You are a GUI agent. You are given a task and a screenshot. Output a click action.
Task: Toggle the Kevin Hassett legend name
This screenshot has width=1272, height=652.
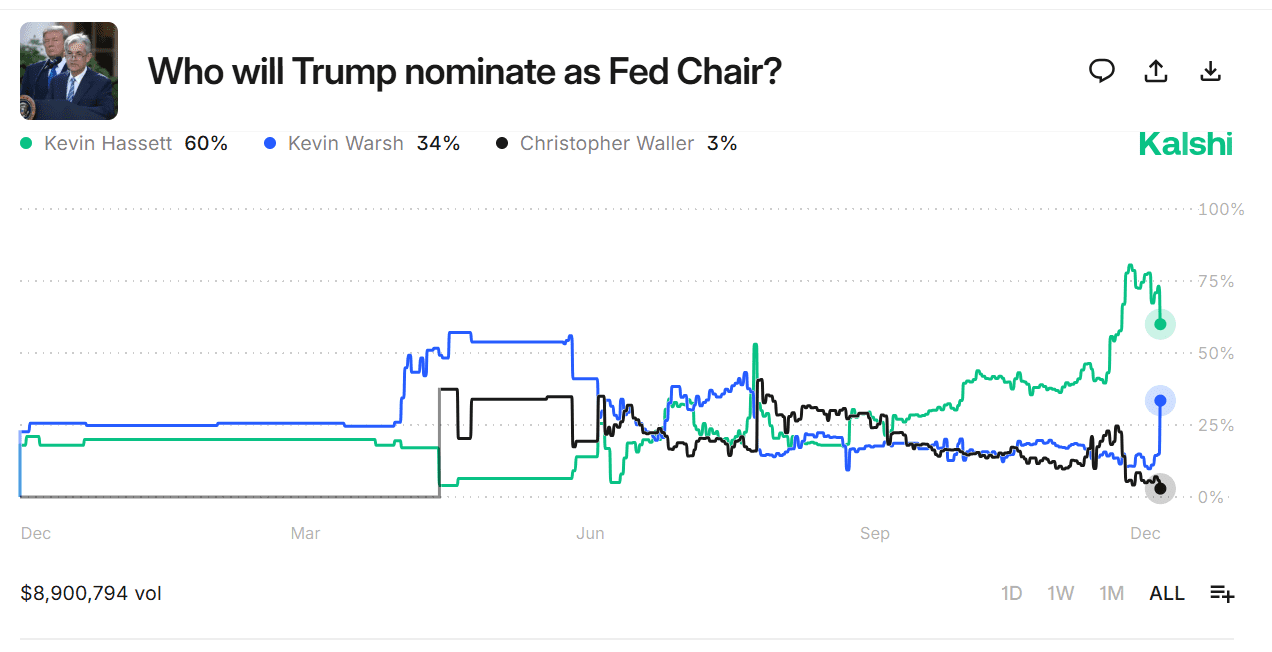[110, 144]
